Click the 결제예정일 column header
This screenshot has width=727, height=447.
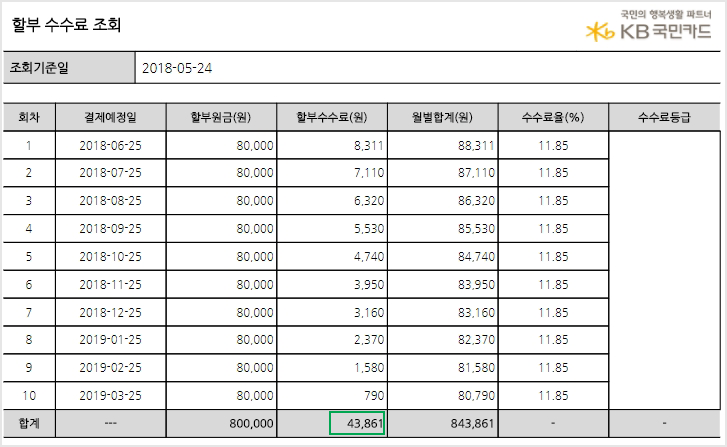(110, 117)
